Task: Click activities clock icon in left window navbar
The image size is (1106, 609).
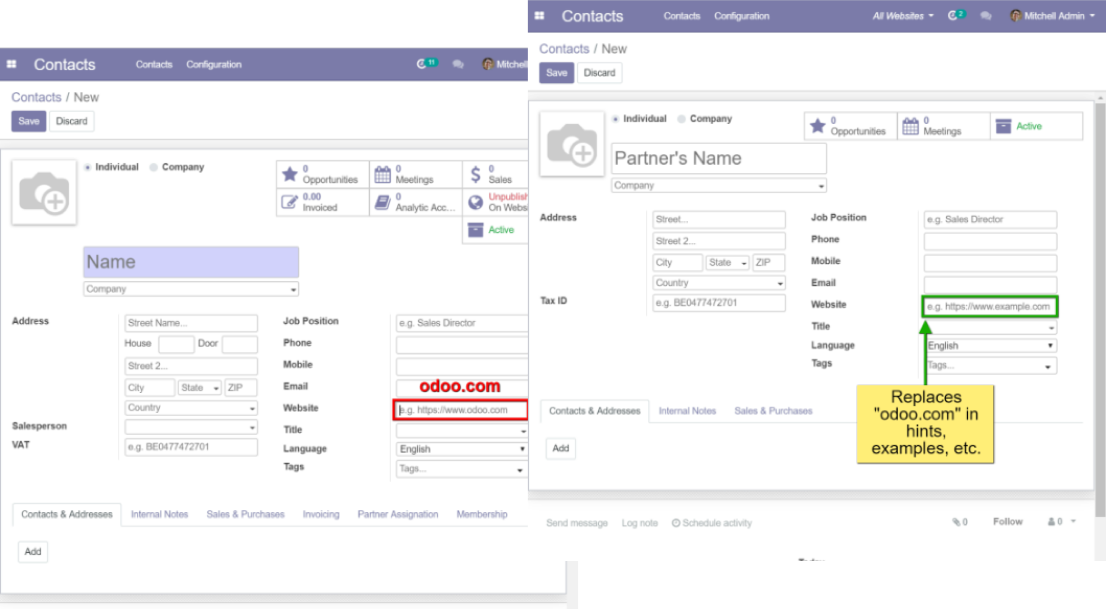Action: pos(421,64)
